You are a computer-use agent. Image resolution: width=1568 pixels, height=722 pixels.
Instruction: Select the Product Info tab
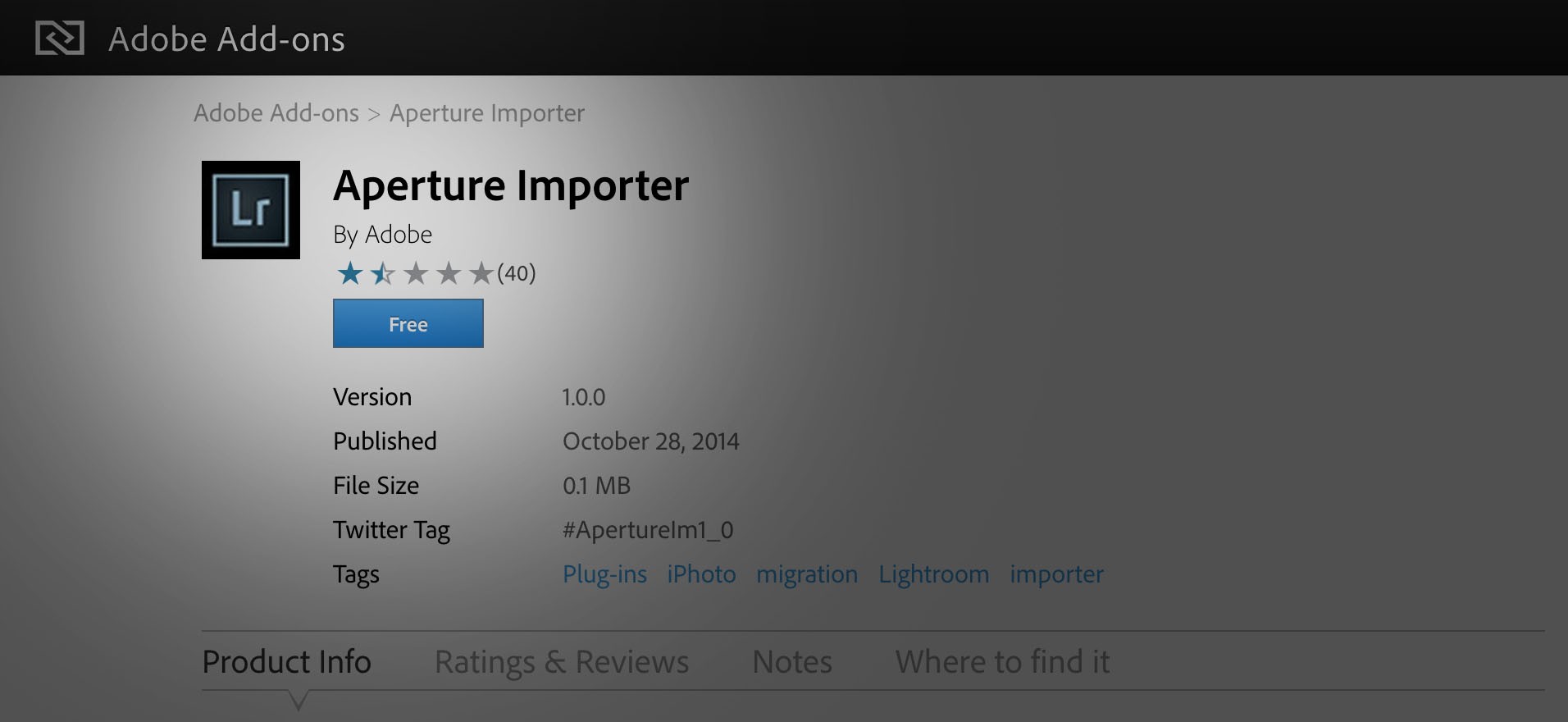click(286, 661)
